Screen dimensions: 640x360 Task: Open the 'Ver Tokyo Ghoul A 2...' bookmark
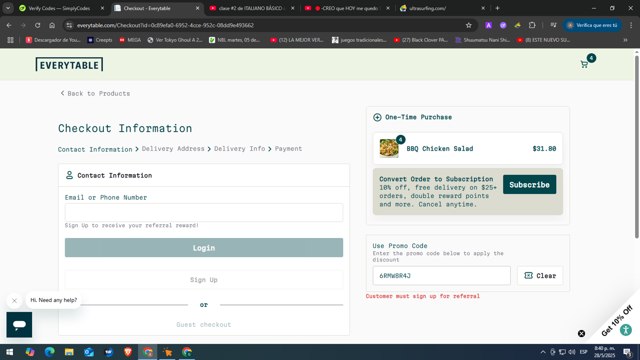(x=175, y=40)
